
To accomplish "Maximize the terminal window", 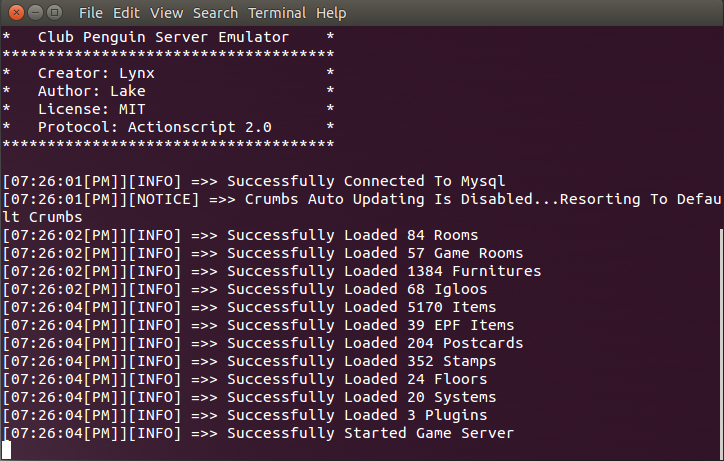I will click(54, 12).
